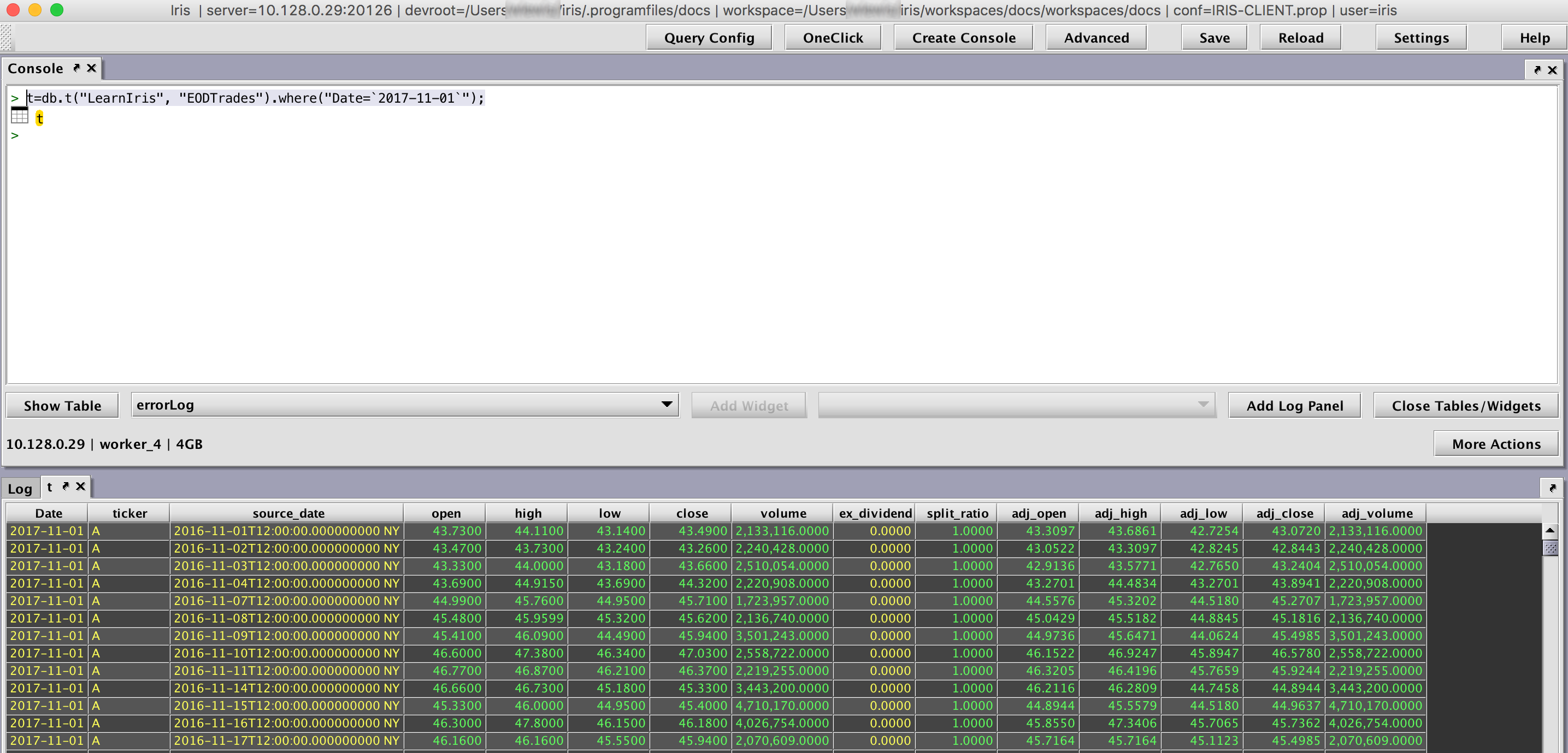Open the errorLog table dropdown
Viewport: 1568px width, 753px height.
click(667, 405)
